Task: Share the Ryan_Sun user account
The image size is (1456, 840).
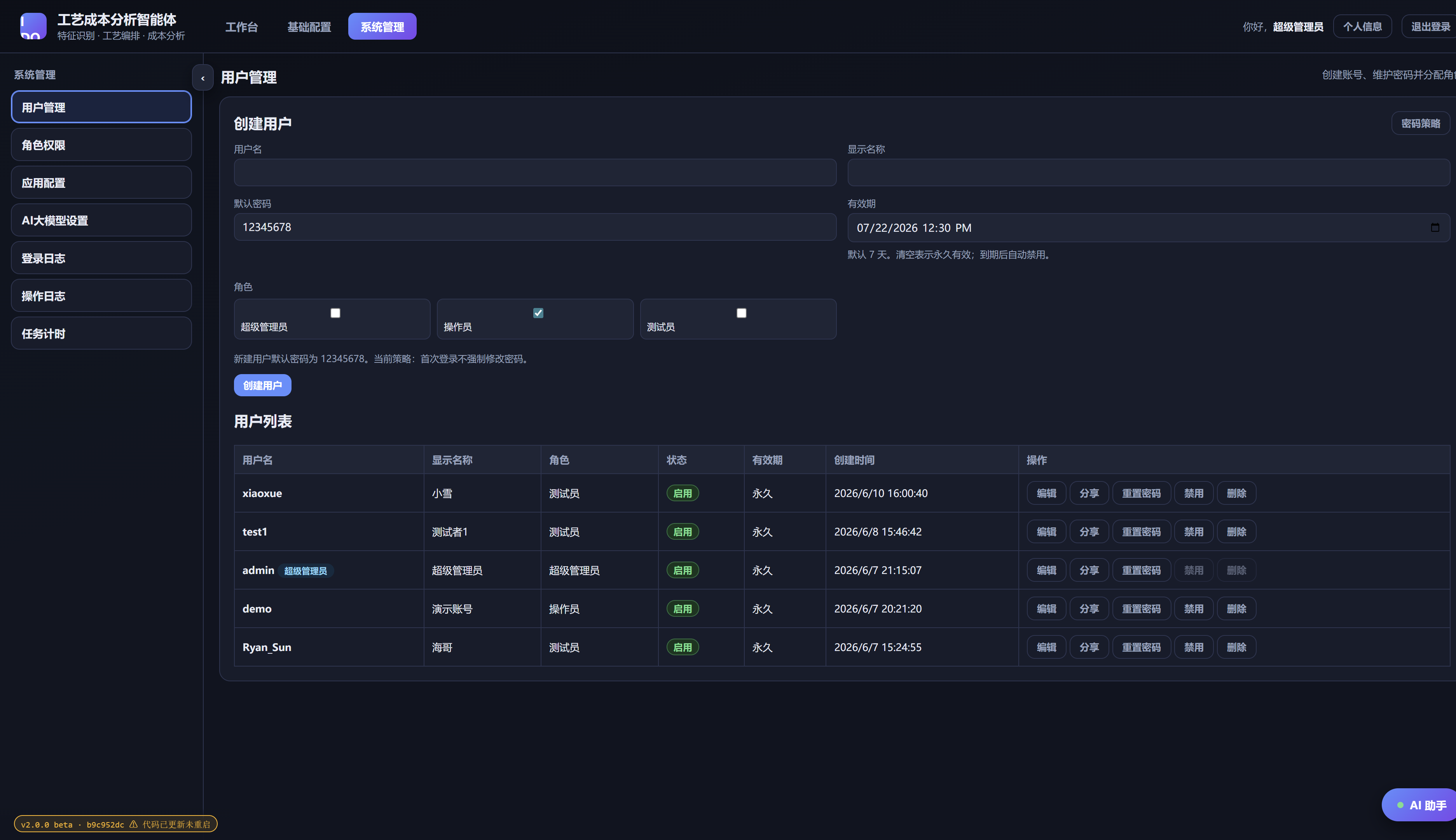Action: pos(1089,647)
